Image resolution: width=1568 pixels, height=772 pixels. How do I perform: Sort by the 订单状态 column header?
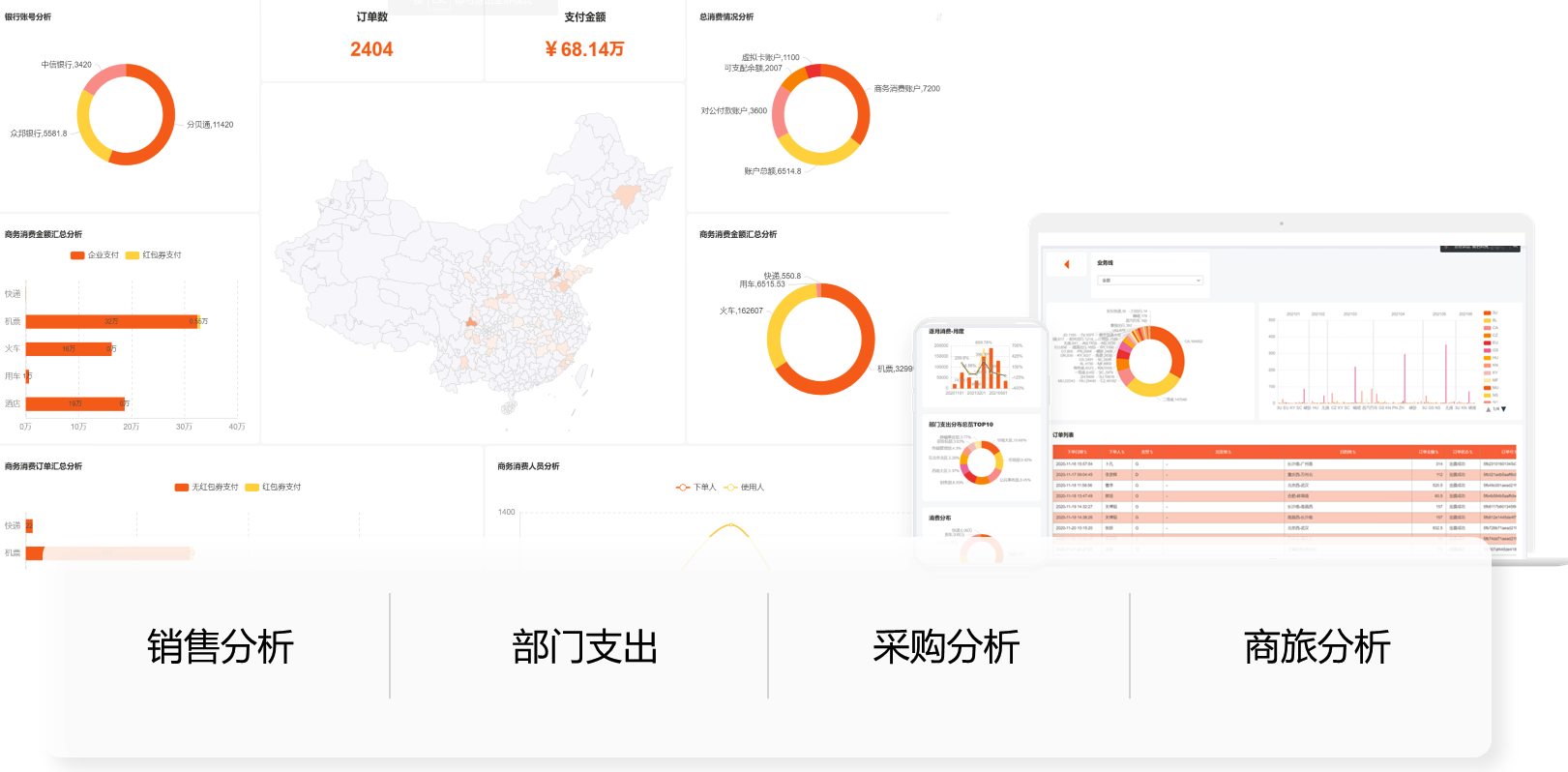[x=1461, y=452]
